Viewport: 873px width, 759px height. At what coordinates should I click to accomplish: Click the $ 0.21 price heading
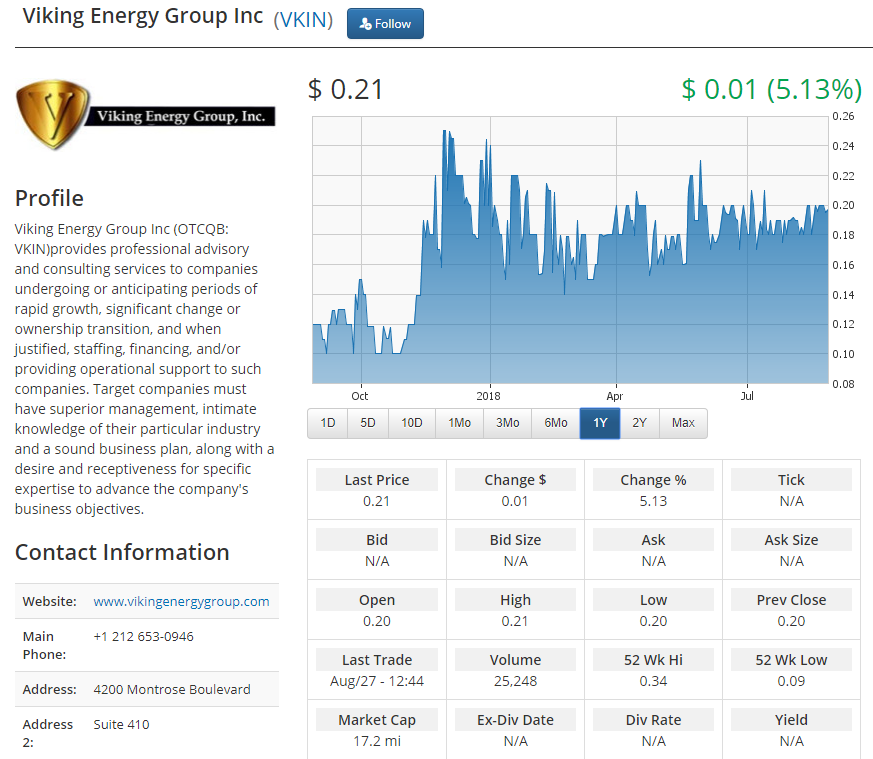click(x=345, y=90)
